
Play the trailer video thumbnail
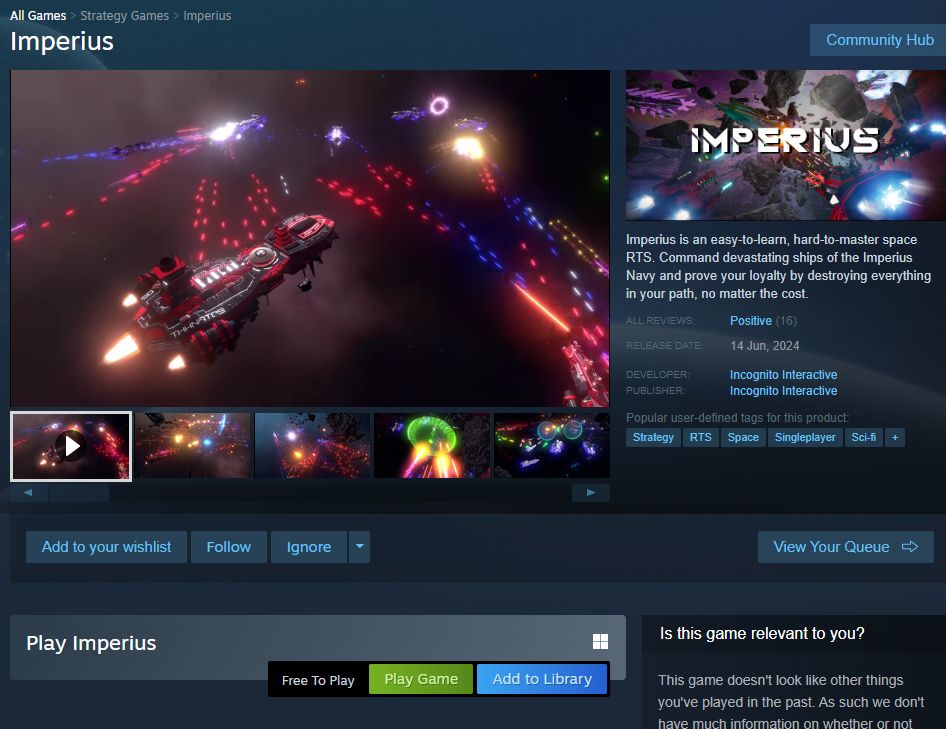[71, 446]
